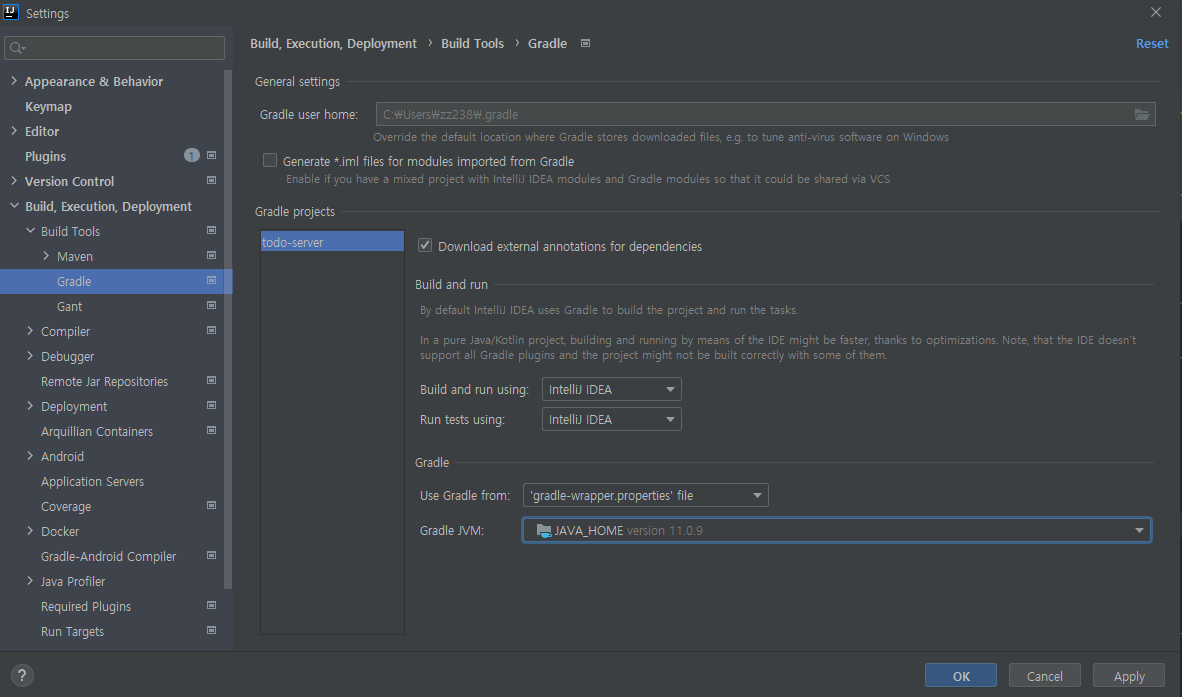Click the project settings icon in Gradle tree row
1182x697 pixels.
[211, 280]
